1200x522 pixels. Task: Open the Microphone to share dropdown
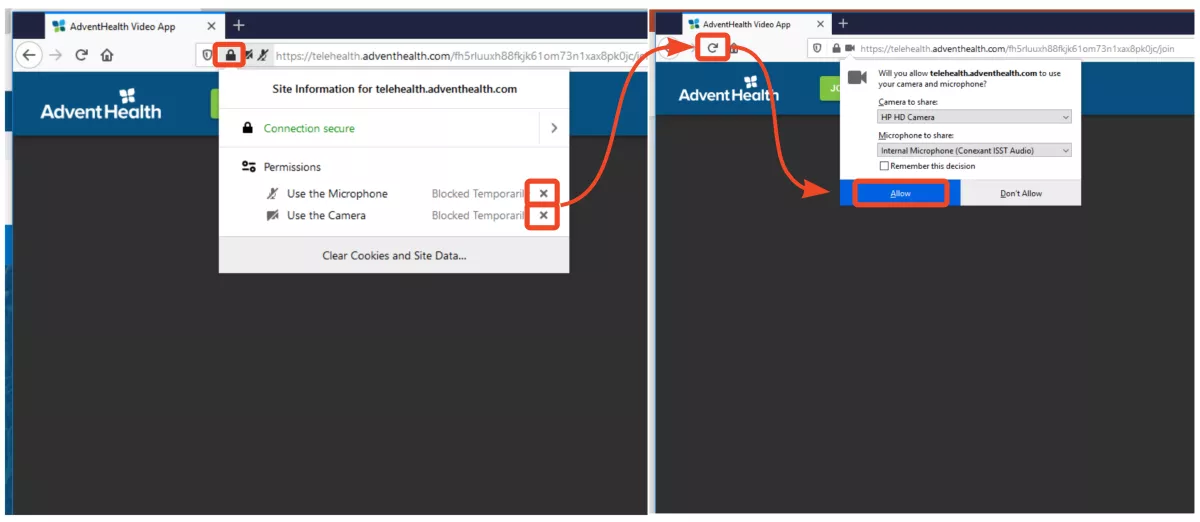974,150
